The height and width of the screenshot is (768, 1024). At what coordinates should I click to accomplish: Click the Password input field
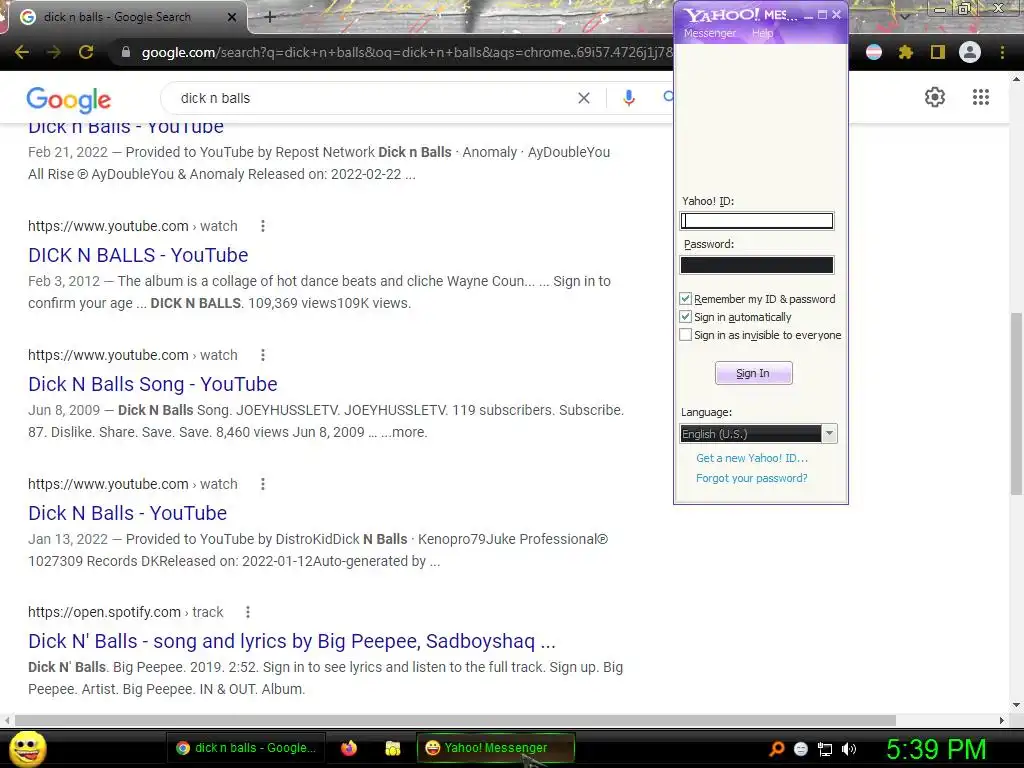click(757, 264)
